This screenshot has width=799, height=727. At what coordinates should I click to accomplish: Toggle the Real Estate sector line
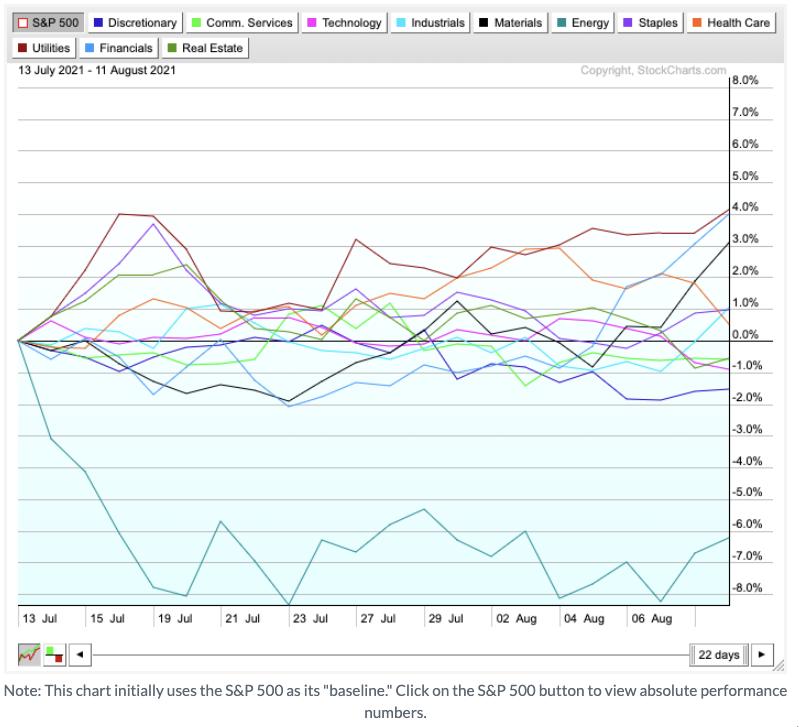click(204, 47)
